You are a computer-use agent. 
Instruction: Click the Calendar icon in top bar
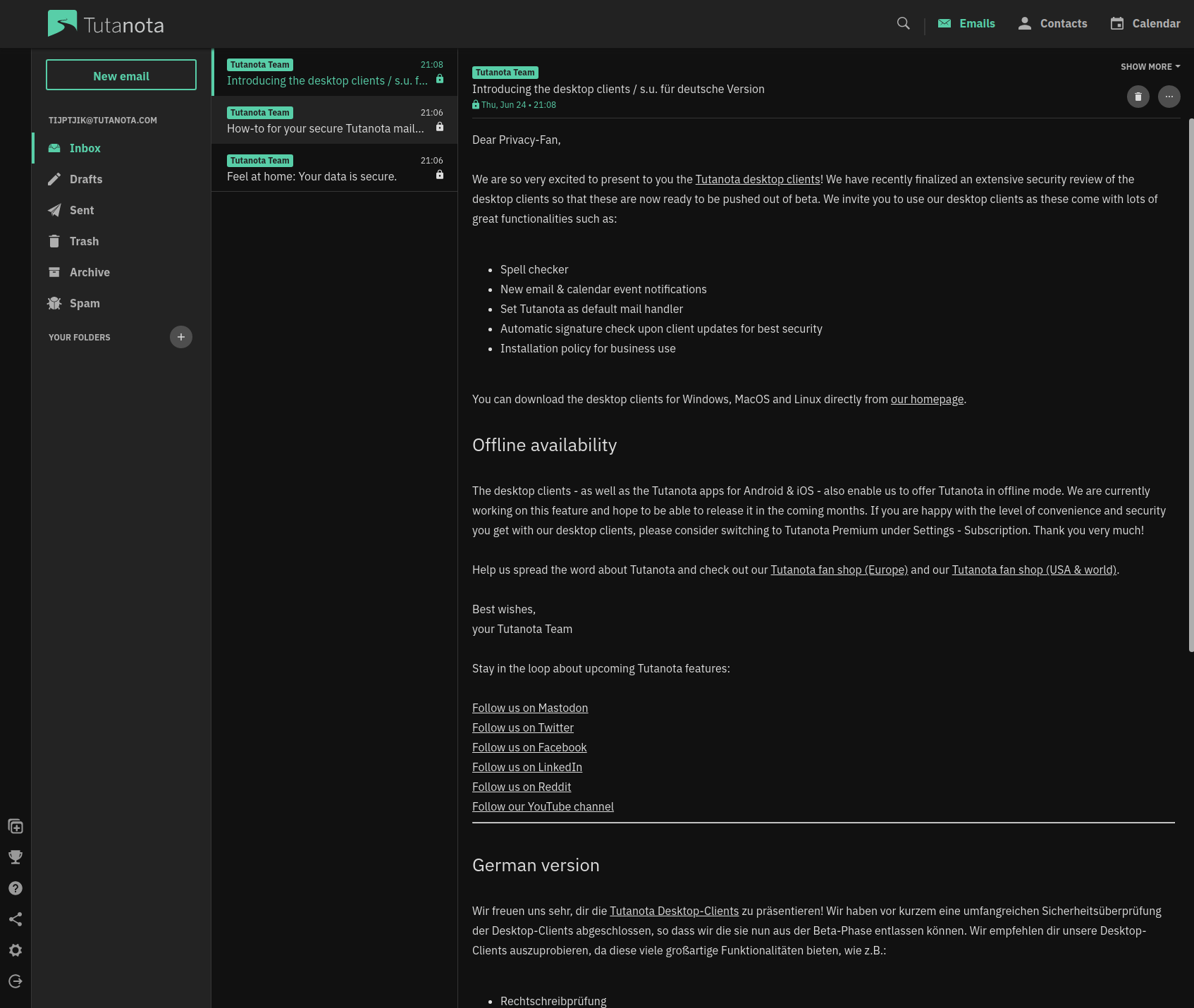pyautogui.click(x=1117, y=23)
